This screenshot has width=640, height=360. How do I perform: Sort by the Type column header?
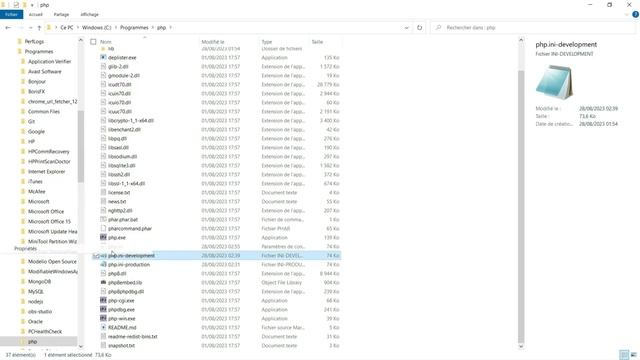coord(267,42)
